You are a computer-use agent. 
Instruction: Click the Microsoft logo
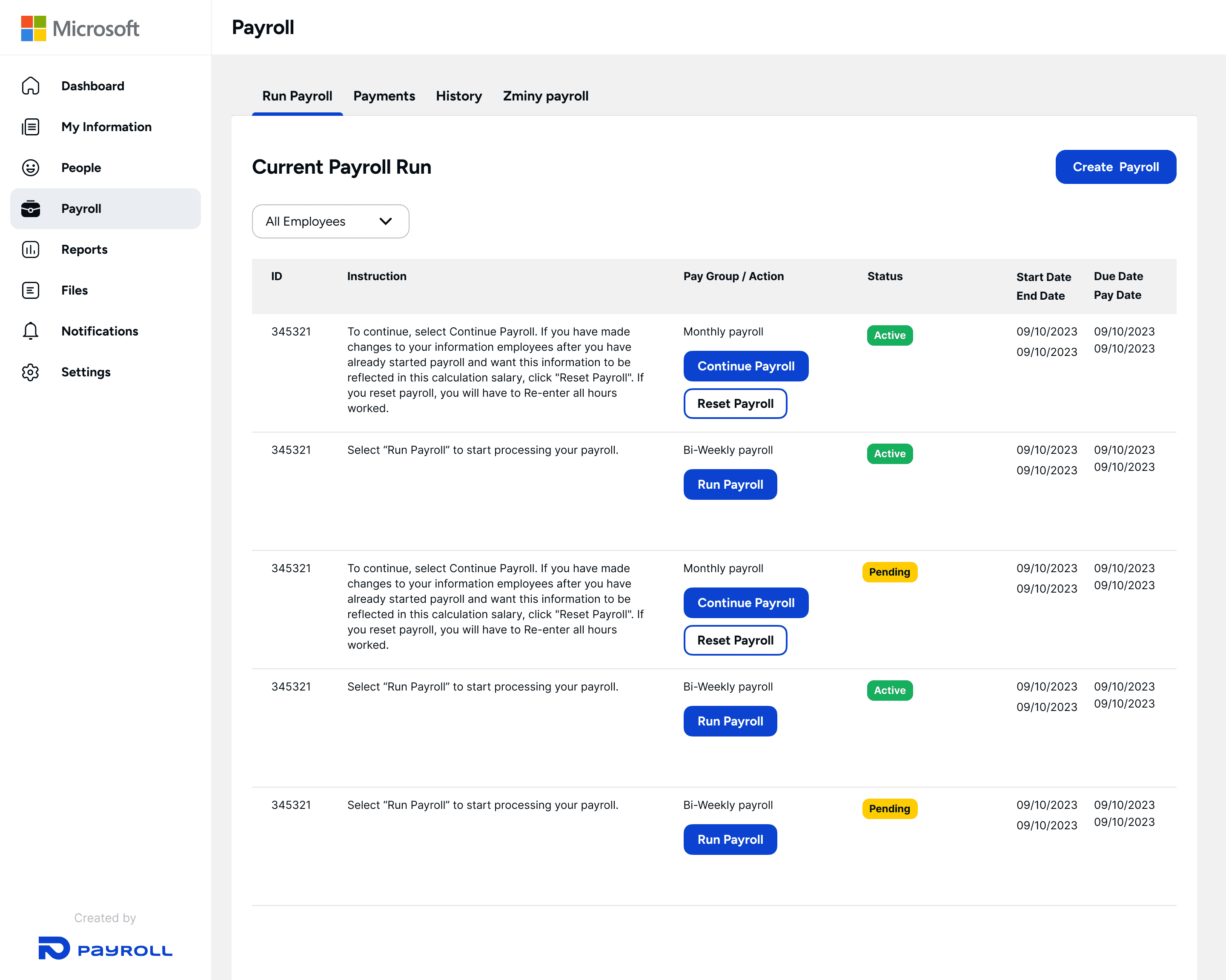(80, 28)
